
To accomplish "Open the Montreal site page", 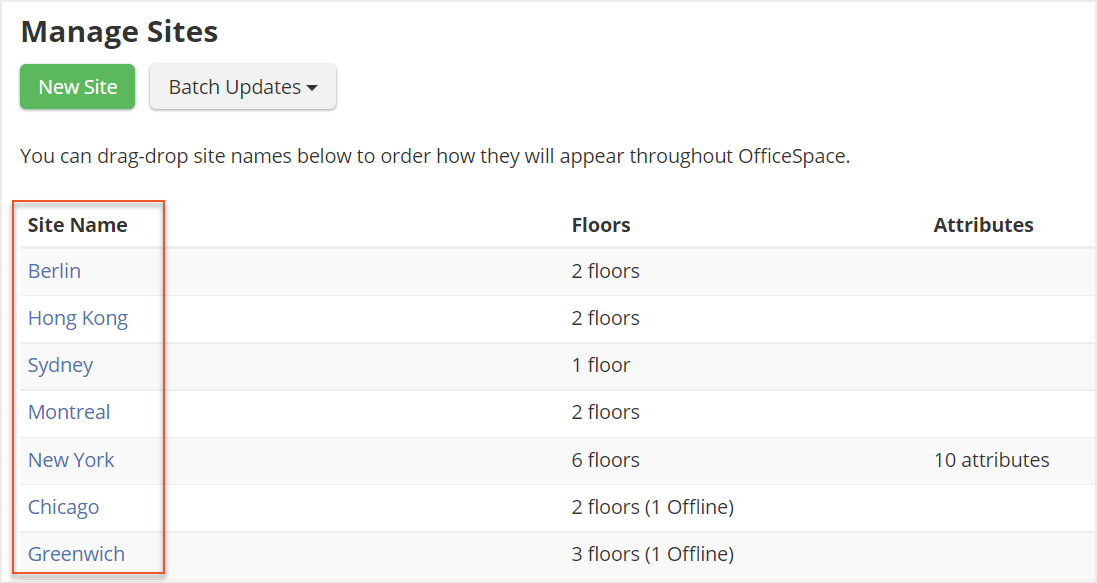I will (69, 411).
